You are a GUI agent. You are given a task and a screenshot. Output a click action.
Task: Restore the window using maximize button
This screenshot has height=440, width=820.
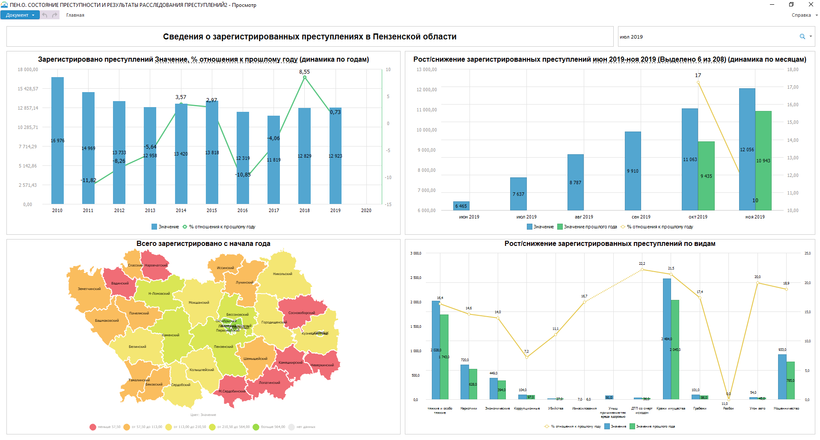tap(792, 5)
